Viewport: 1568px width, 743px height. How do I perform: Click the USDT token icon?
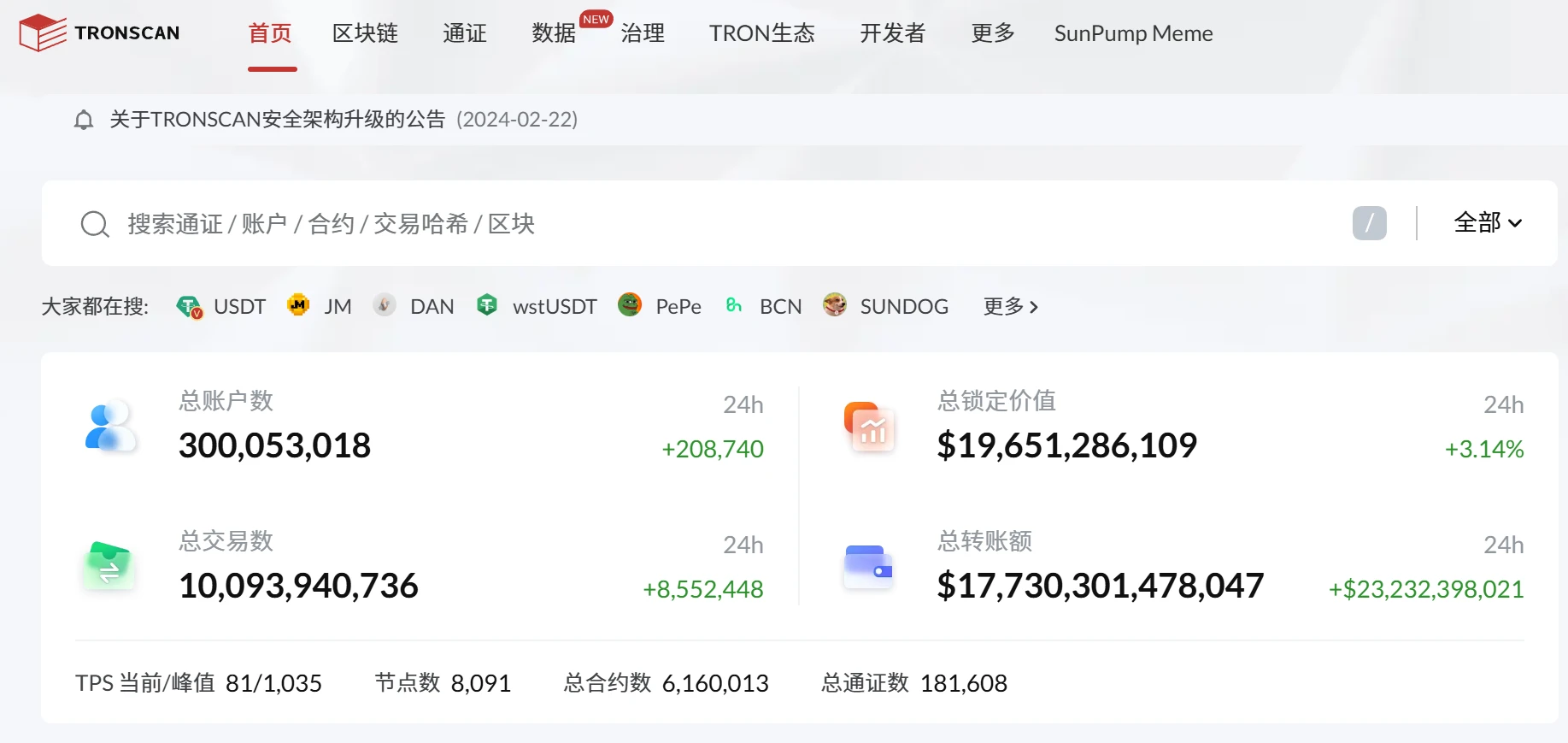pos(189,306)
